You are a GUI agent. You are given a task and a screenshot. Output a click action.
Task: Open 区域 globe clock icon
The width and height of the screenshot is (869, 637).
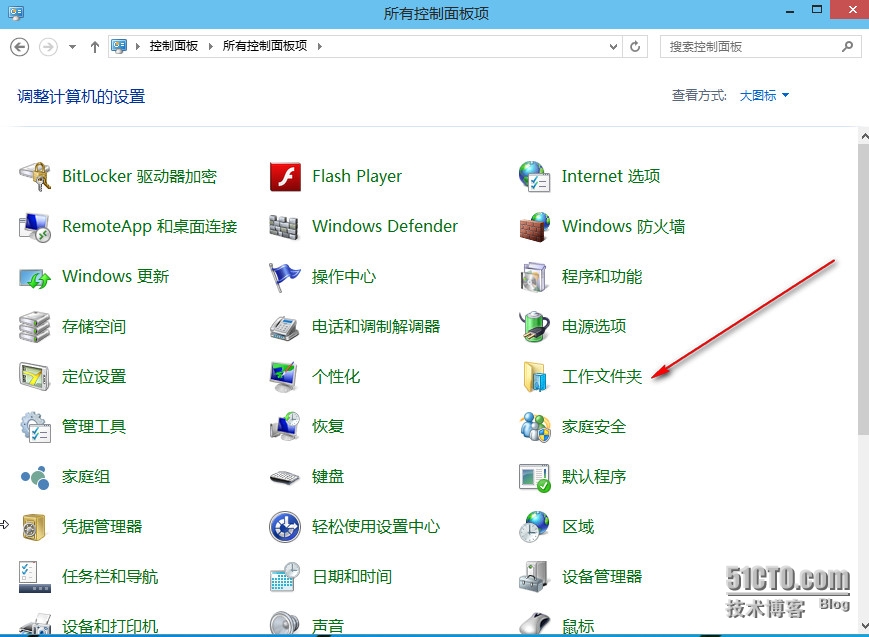[x=534, y=527]
